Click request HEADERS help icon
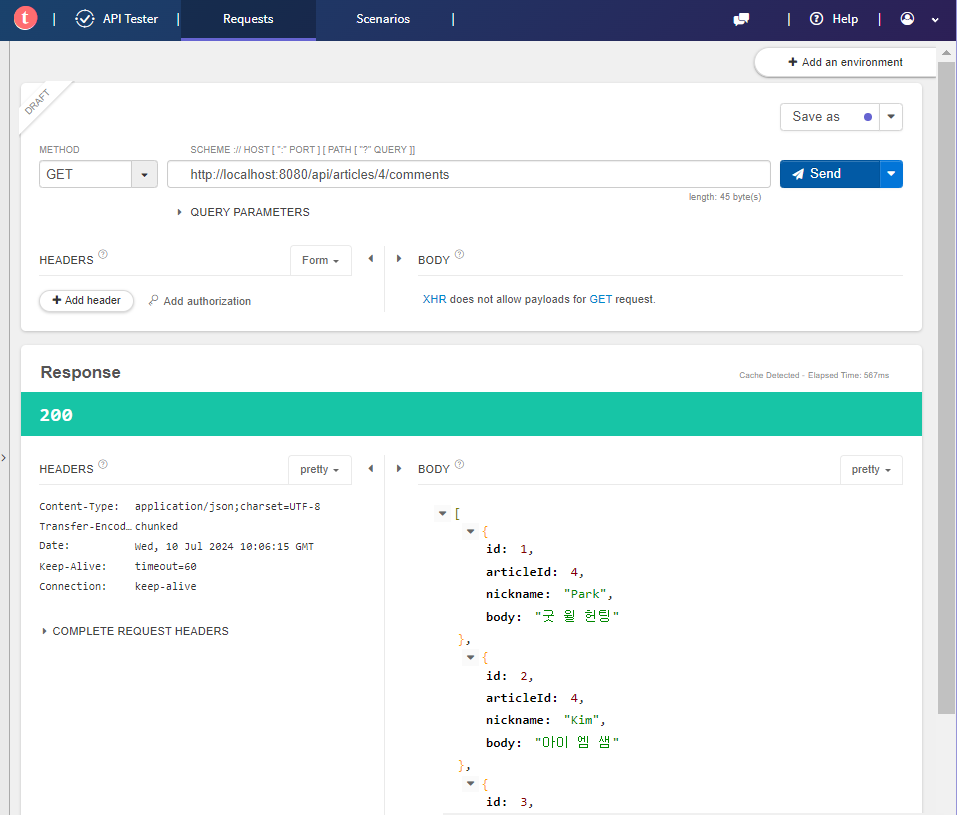 (103, 254)
